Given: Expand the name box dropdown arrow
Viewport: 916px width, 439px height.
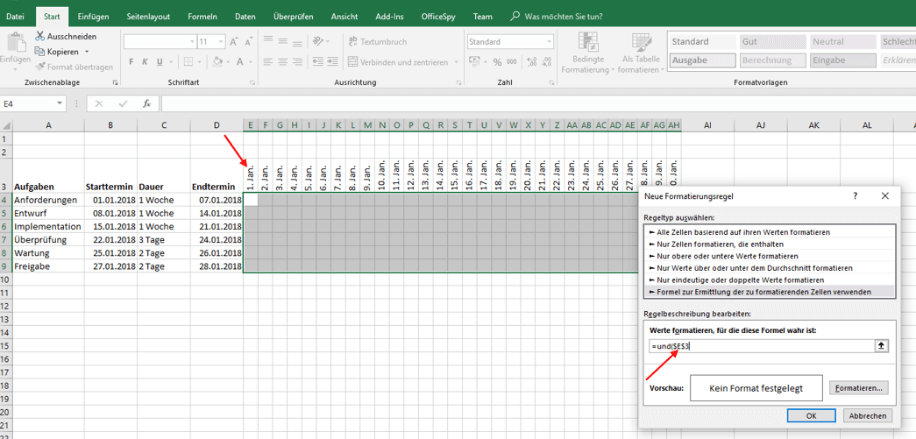Looking at the screenshot, I should click(x=78, y=103).
